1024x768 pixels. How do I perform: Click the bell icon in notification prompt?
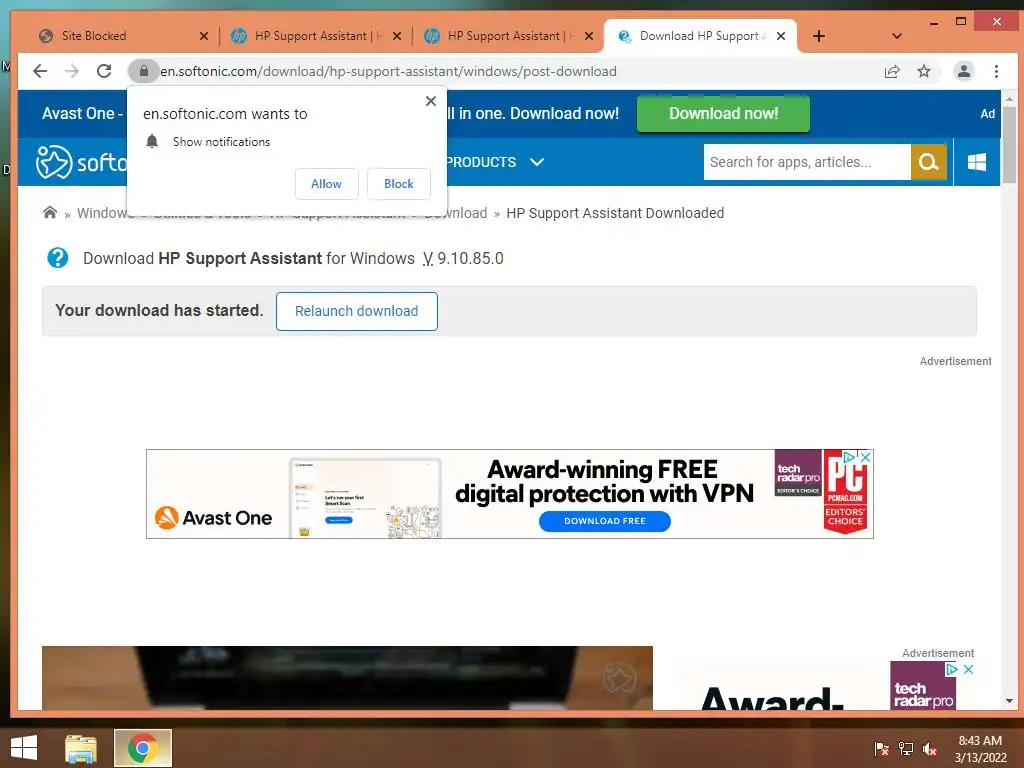click(152, 141)
